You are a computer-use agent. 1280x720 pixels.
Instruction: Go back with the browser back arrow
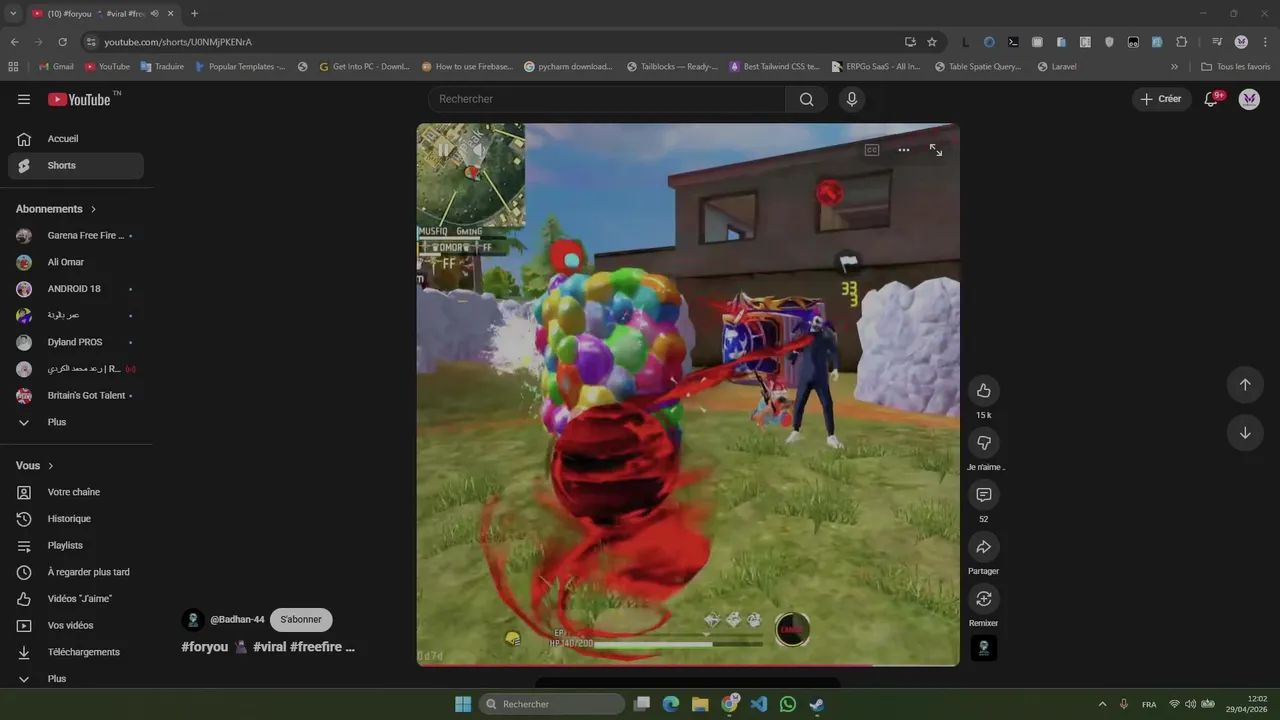[14, 42]
